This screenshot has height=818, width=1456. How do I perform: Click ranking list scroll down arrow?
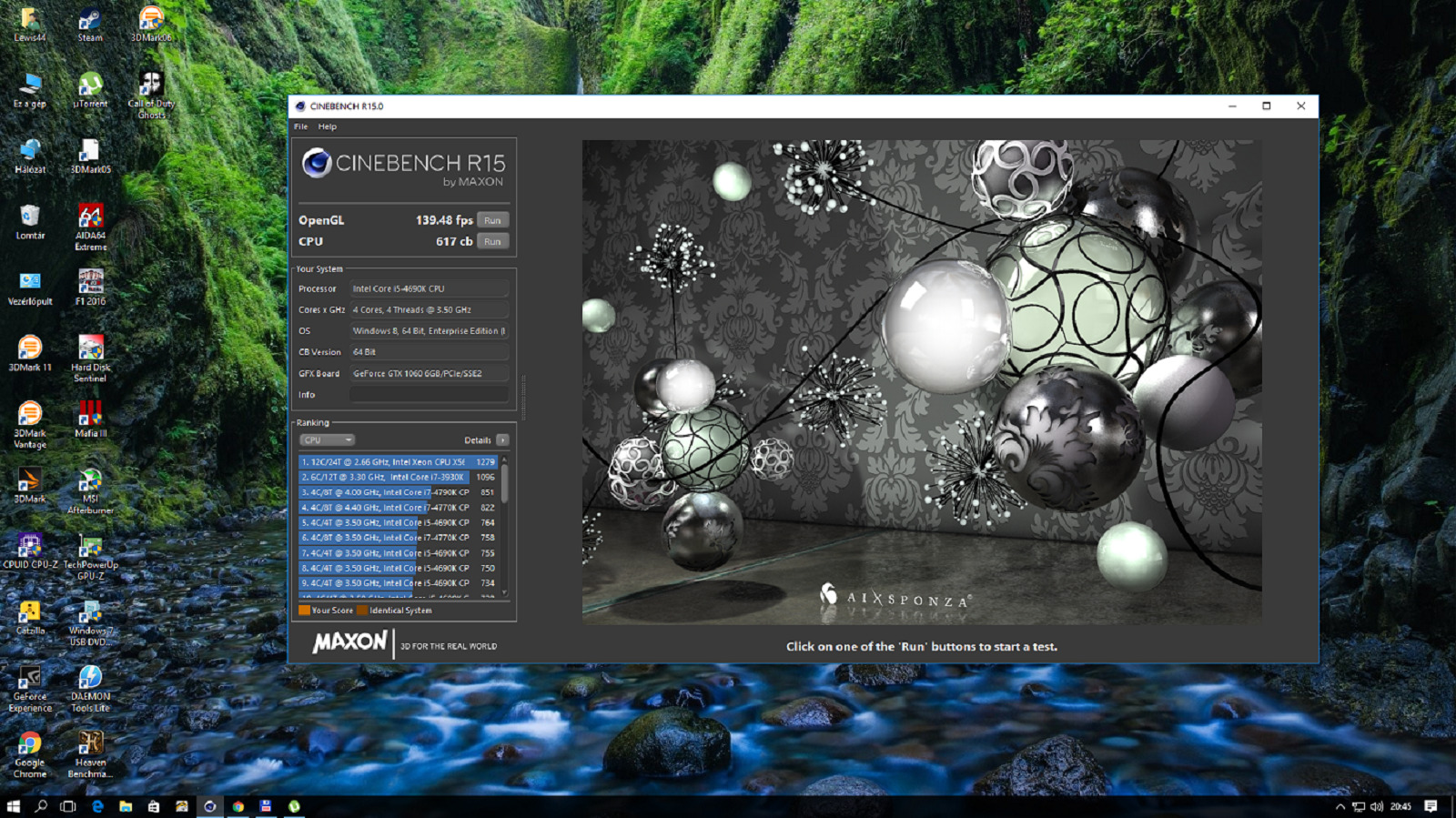tap(504, 593)
